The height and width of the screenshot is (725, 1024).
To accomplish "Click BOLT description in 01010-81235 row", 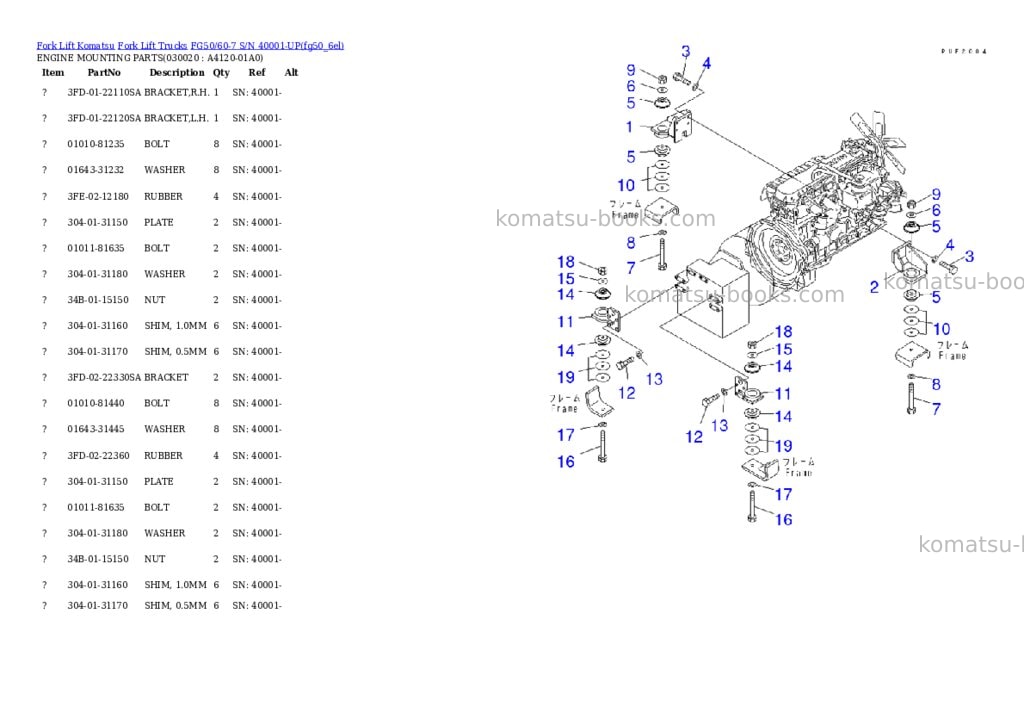I will click(x=157, y=144).
